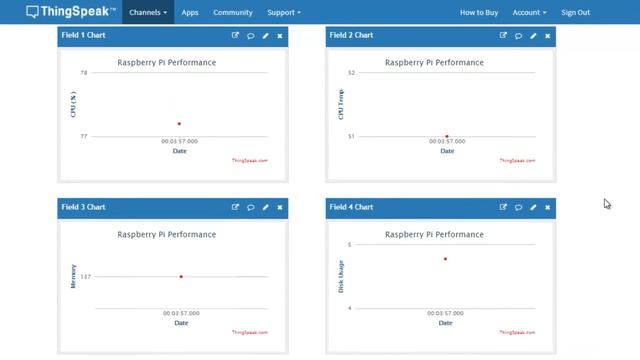Close Field 4 Chart panel

pyautogui.click(x=547, y=208)
